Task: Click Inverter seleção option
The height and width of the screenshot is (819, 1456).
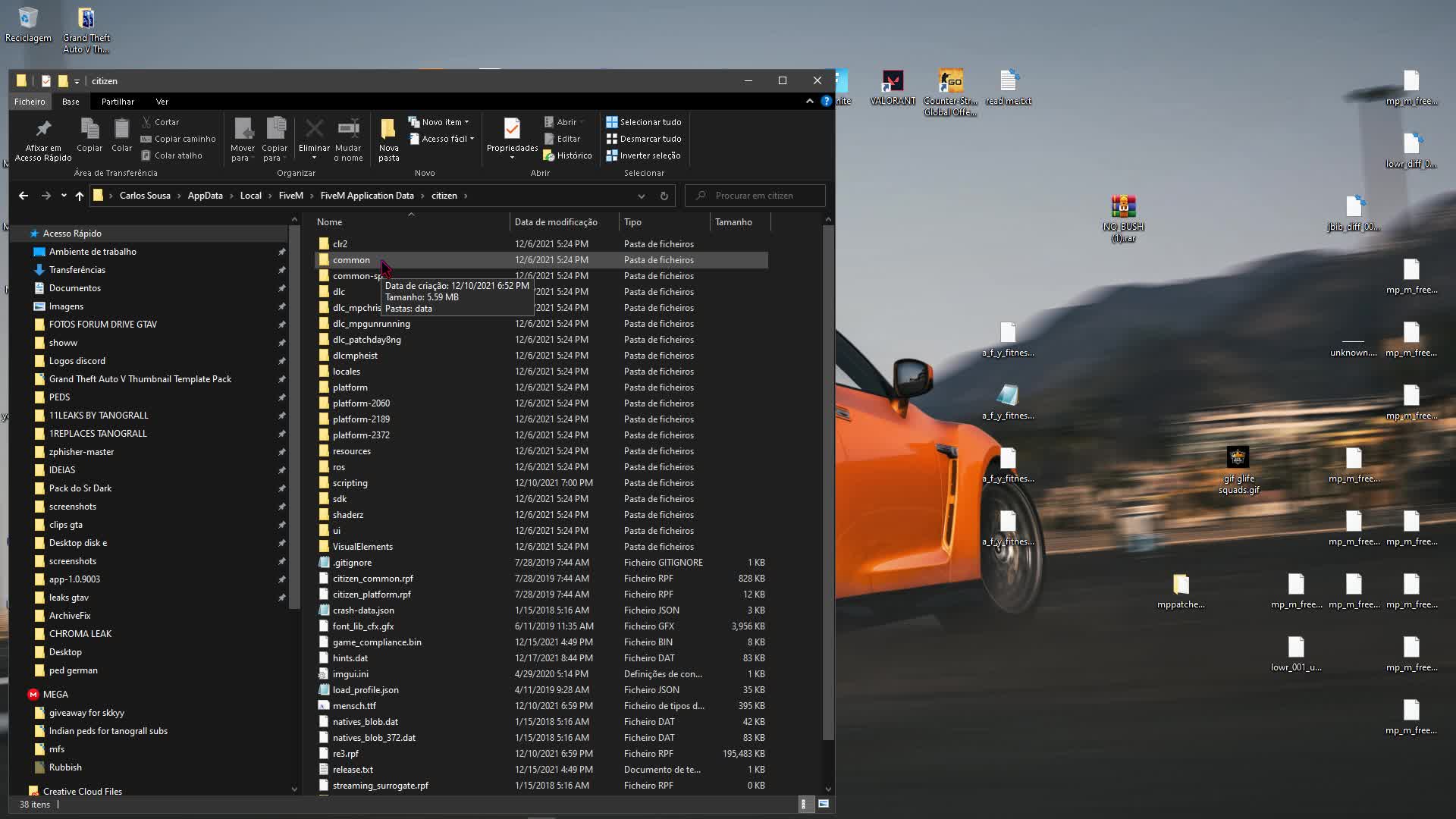Action: pyautogui.click(x=643, y=155)
